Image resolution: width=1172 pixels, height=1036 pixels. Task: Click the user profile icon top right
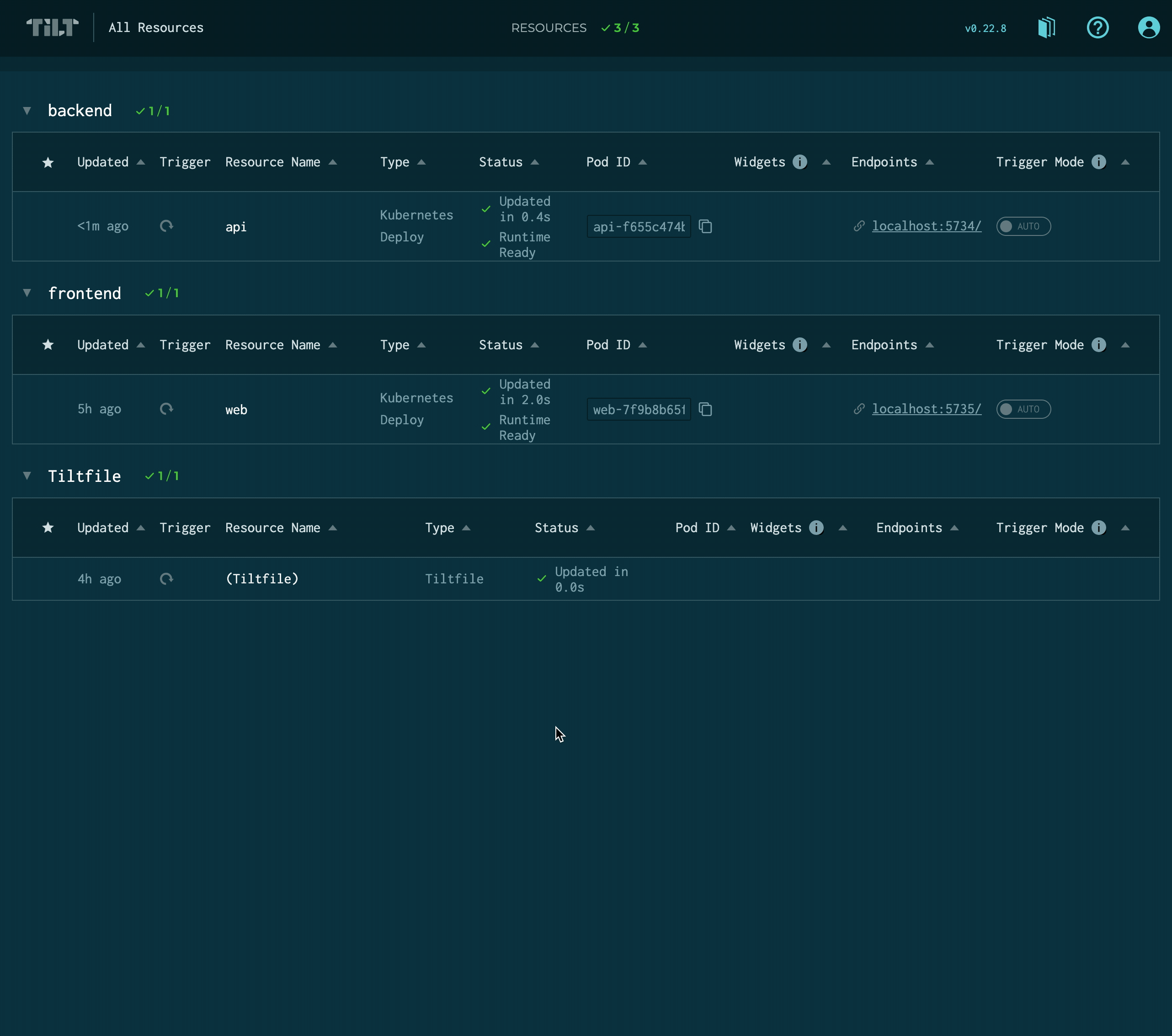click(x=1147, y=27)
